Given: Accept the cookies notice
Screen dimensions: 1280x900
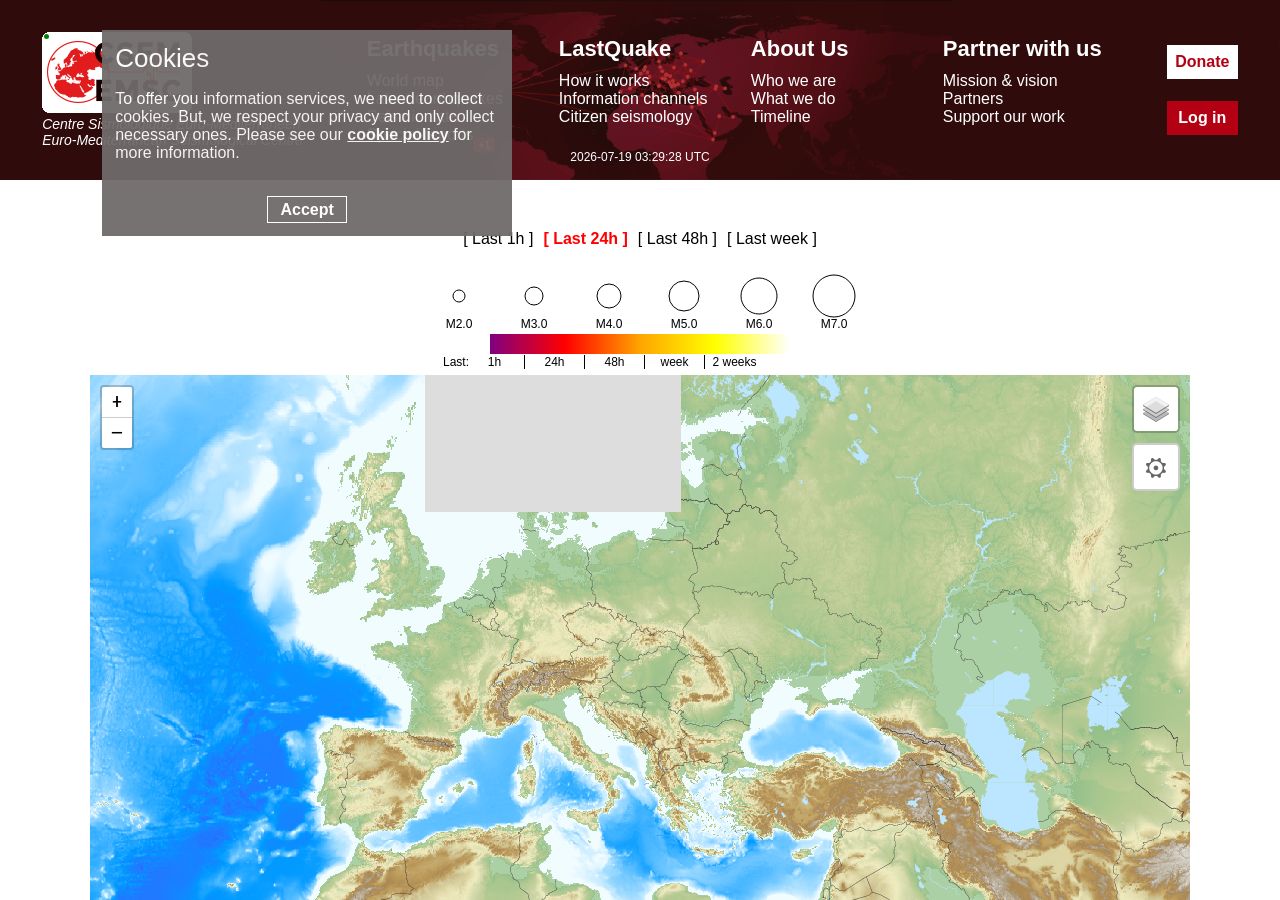Looking at the screenshot, I should click(x=307, y=210).
